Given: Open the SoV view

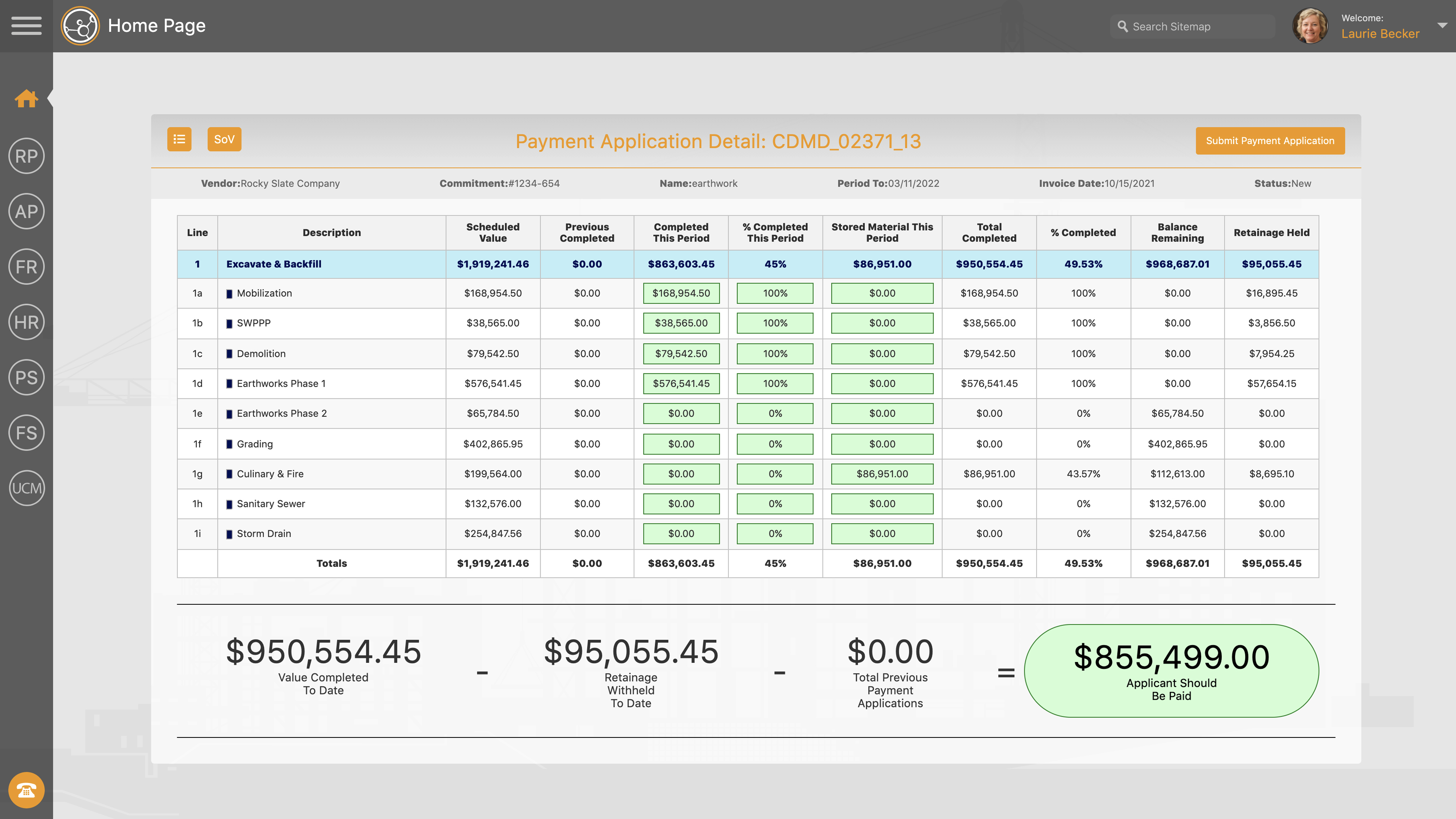Looking at the screenshot, I should pos(224,138).
